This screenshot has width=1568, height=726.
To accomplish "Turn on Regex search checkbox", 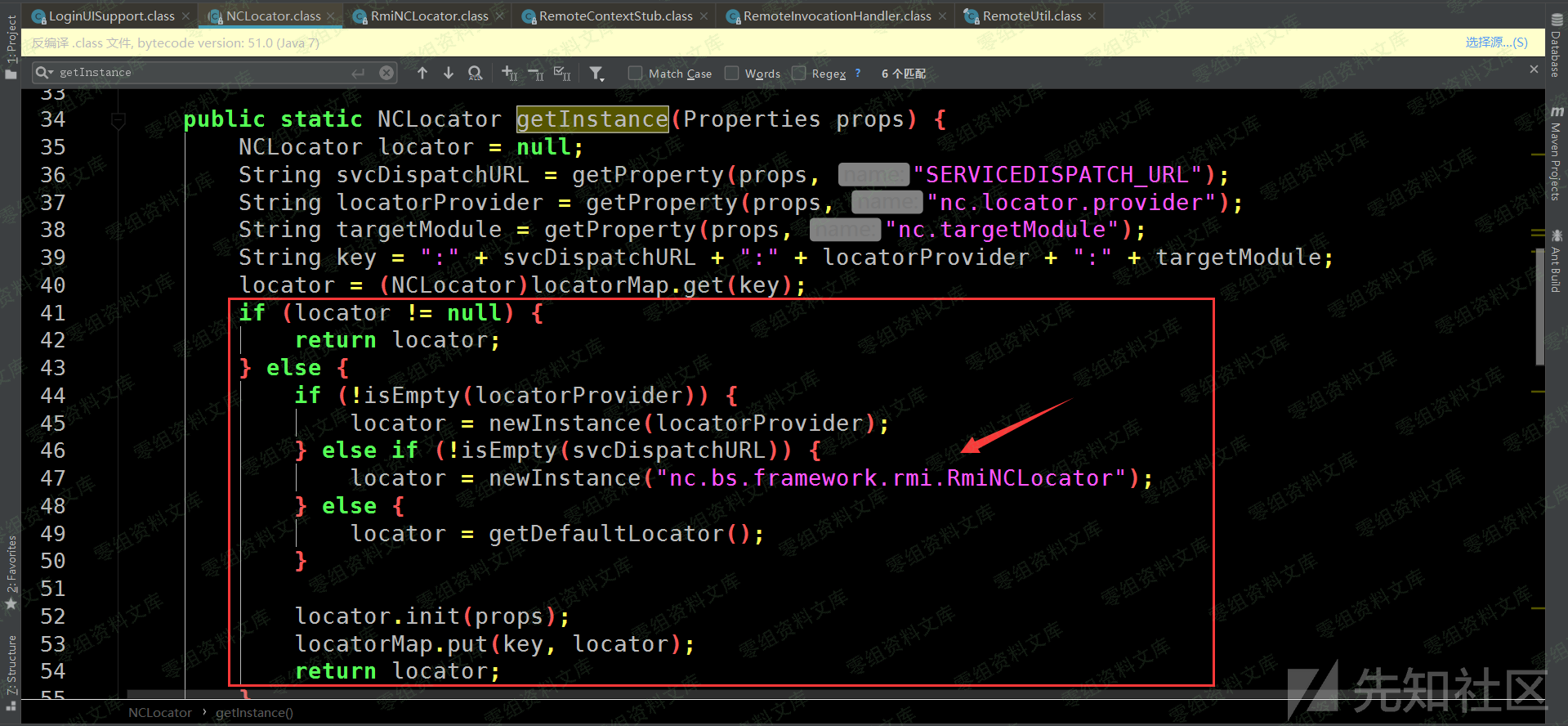I will point(799,74).
